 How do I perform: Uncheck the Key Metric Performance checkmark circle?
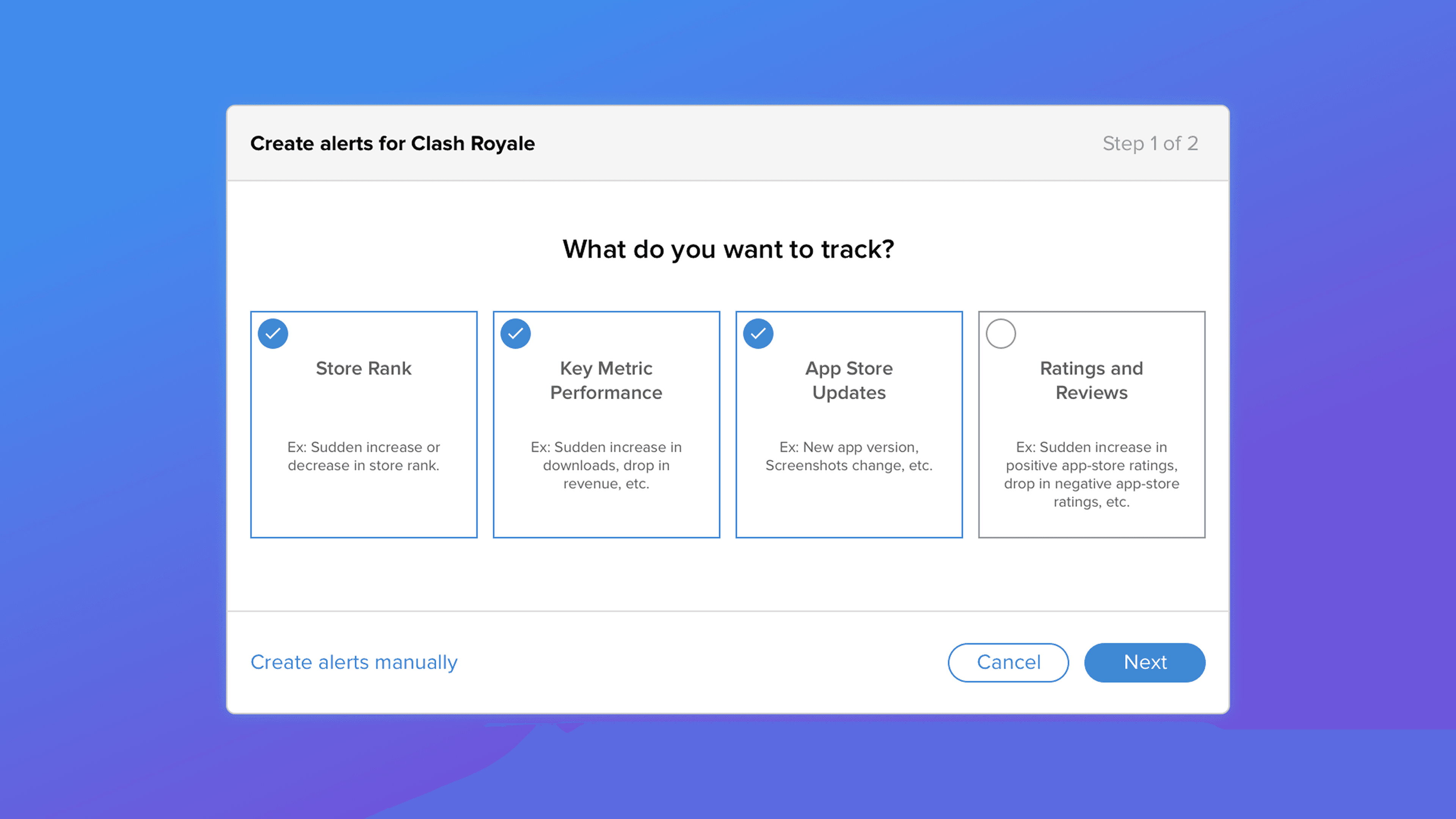(516, 334)
